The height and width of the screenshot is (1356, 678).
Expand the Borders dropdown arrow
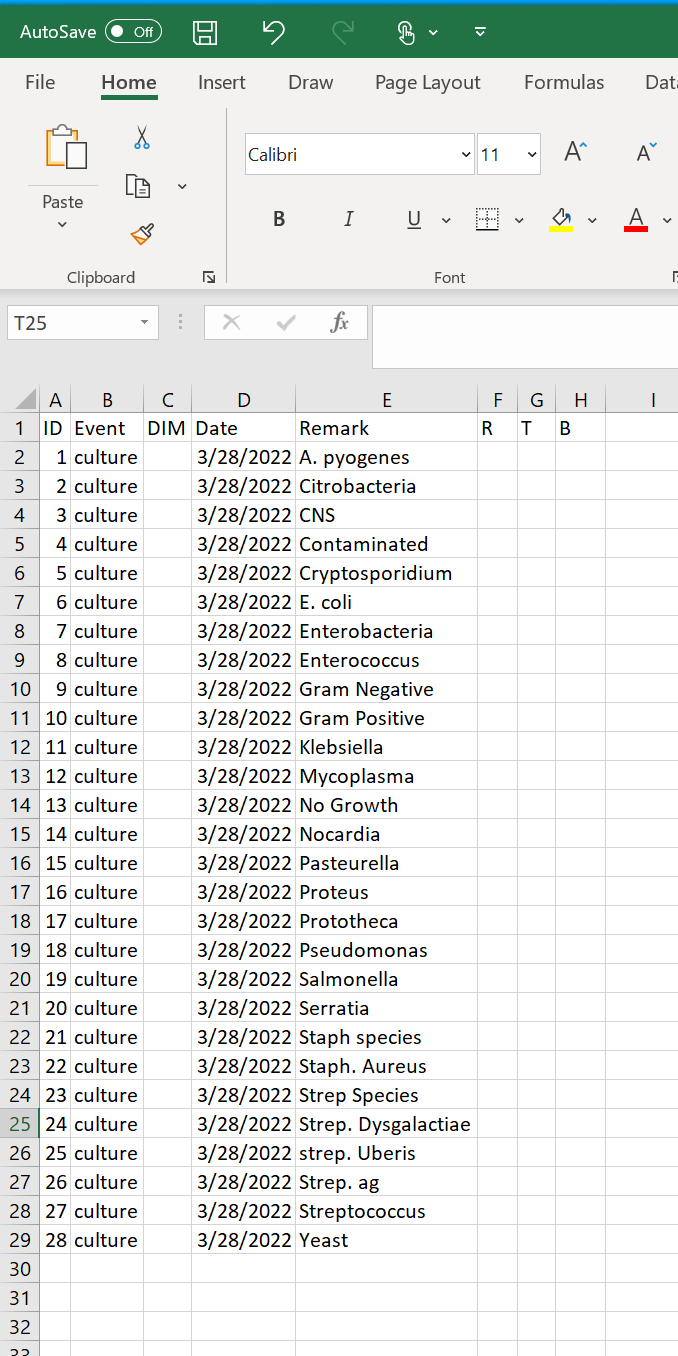coord(519,220)
